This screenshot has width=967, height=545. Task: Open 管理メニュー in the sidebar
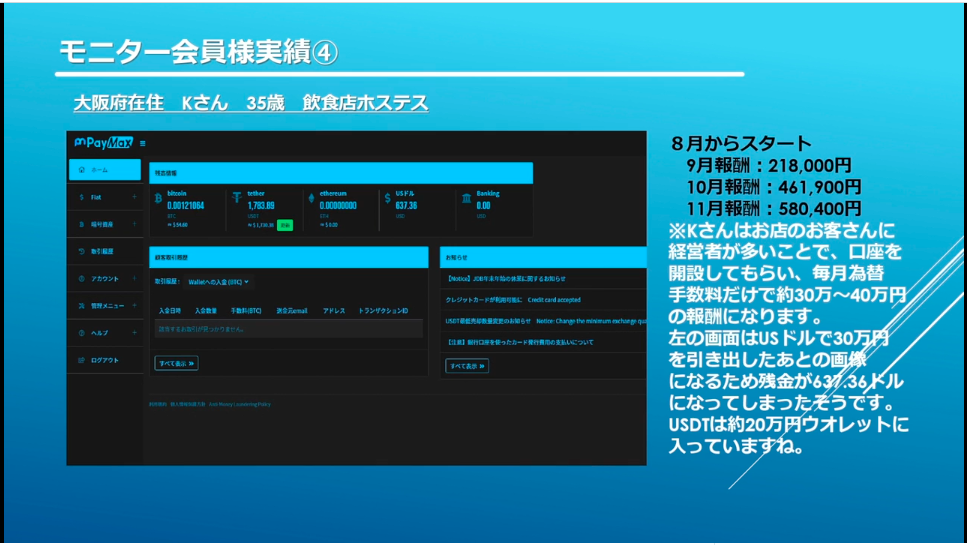[x=105, y=306]
